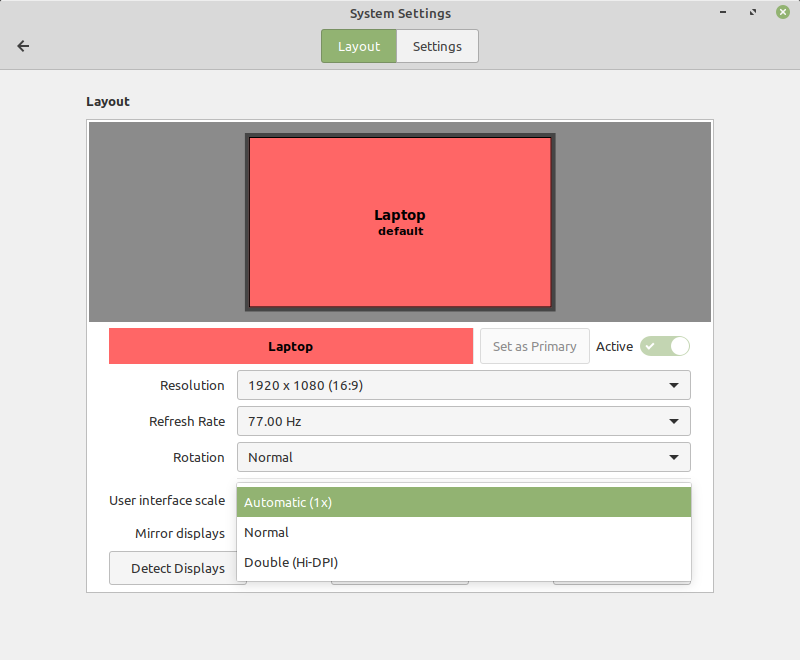Image resolution: width=800 pixels, height=660 pixels.
Task: Click the red Laptop label bar
Action: point(291,346)
